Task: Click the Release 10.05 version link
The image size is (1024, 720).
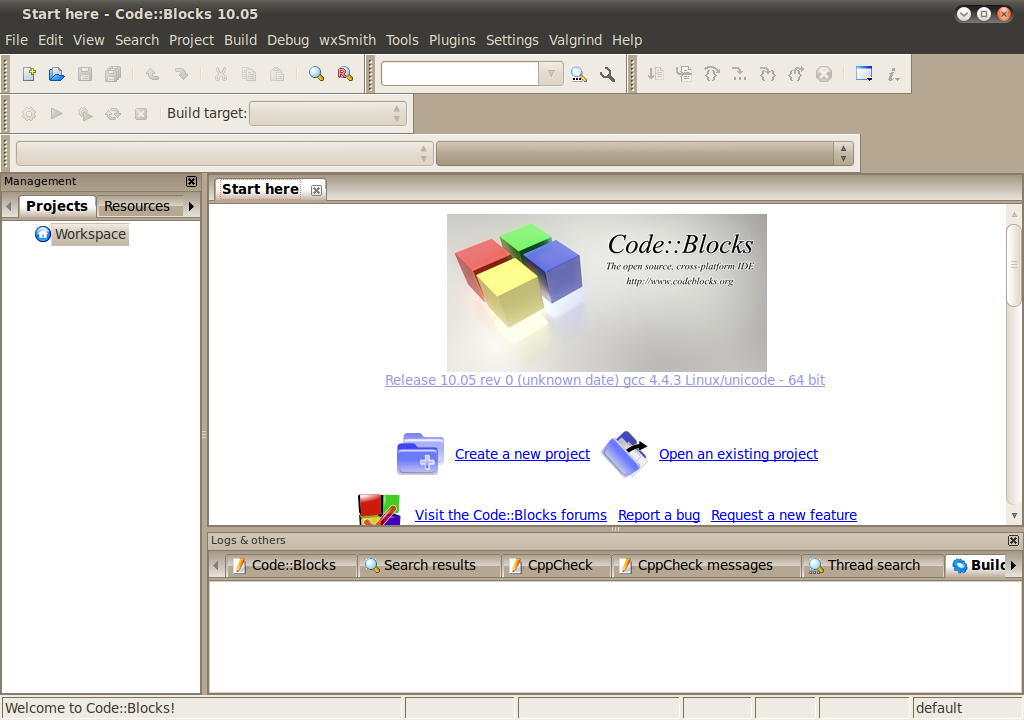Action: 605,380
